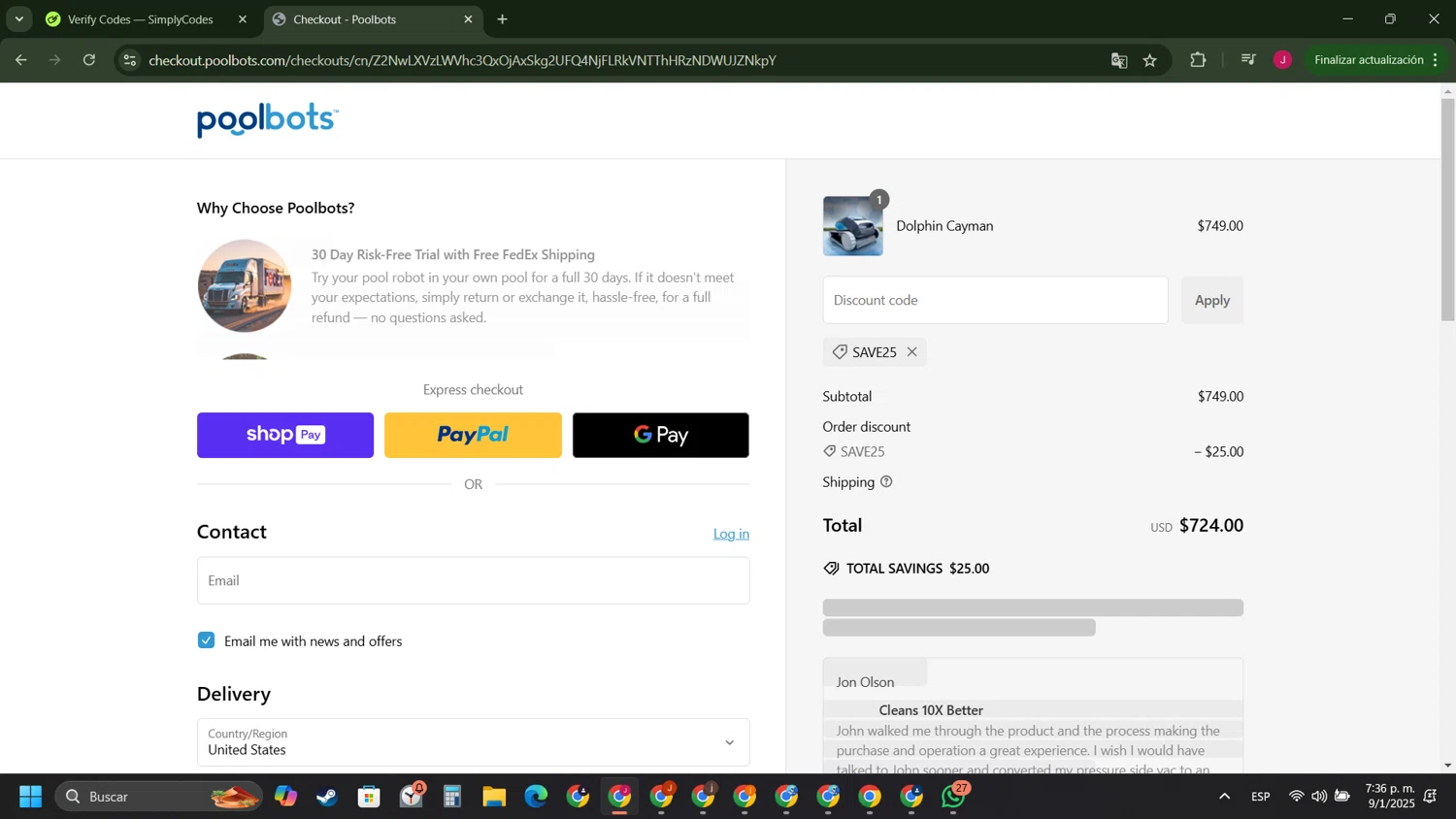1456x819 pixels.
Task: Check out with PayPal
Action: (473, 435)
